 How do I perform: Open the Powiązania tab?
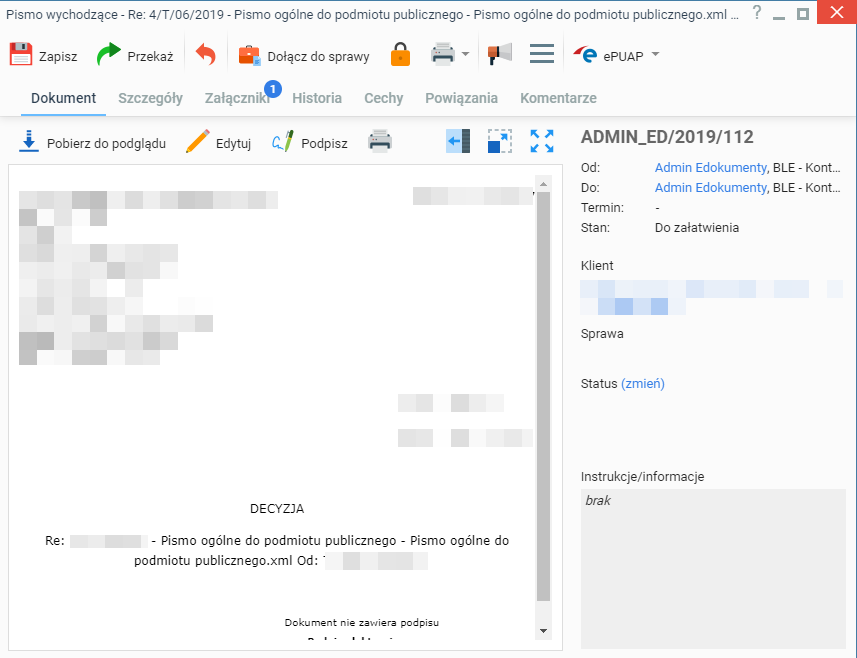click(x=461, y=98)
